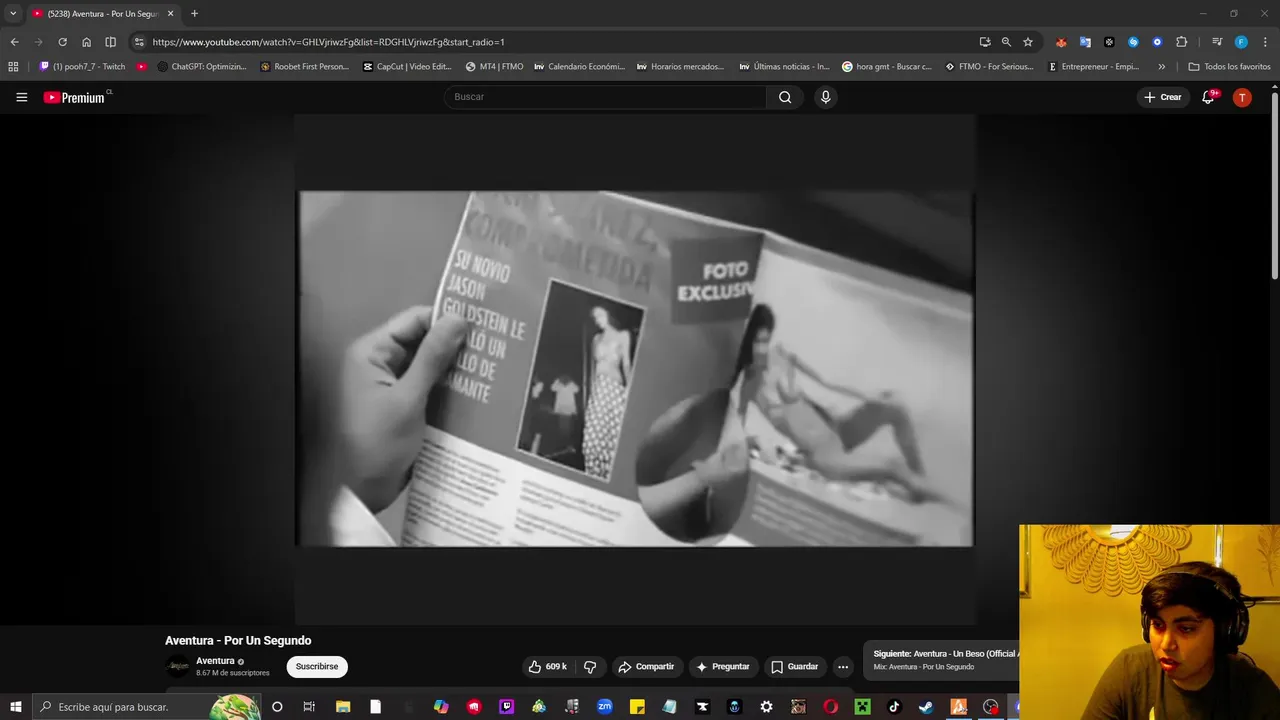Toggle the browser side panel icon
1280x720 pixels.
[110, 42]
